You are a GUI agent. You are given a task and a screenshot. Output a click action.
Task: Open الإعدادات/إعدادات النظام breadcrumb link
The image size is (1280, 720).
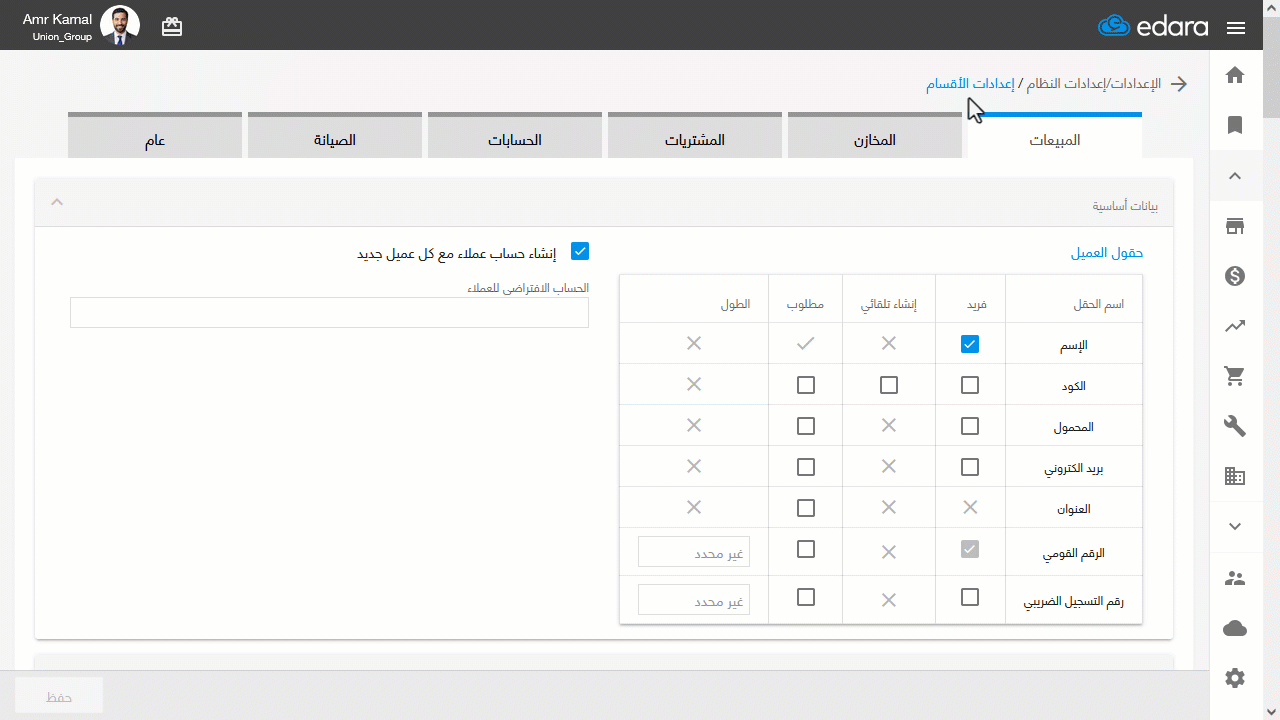1093,84
